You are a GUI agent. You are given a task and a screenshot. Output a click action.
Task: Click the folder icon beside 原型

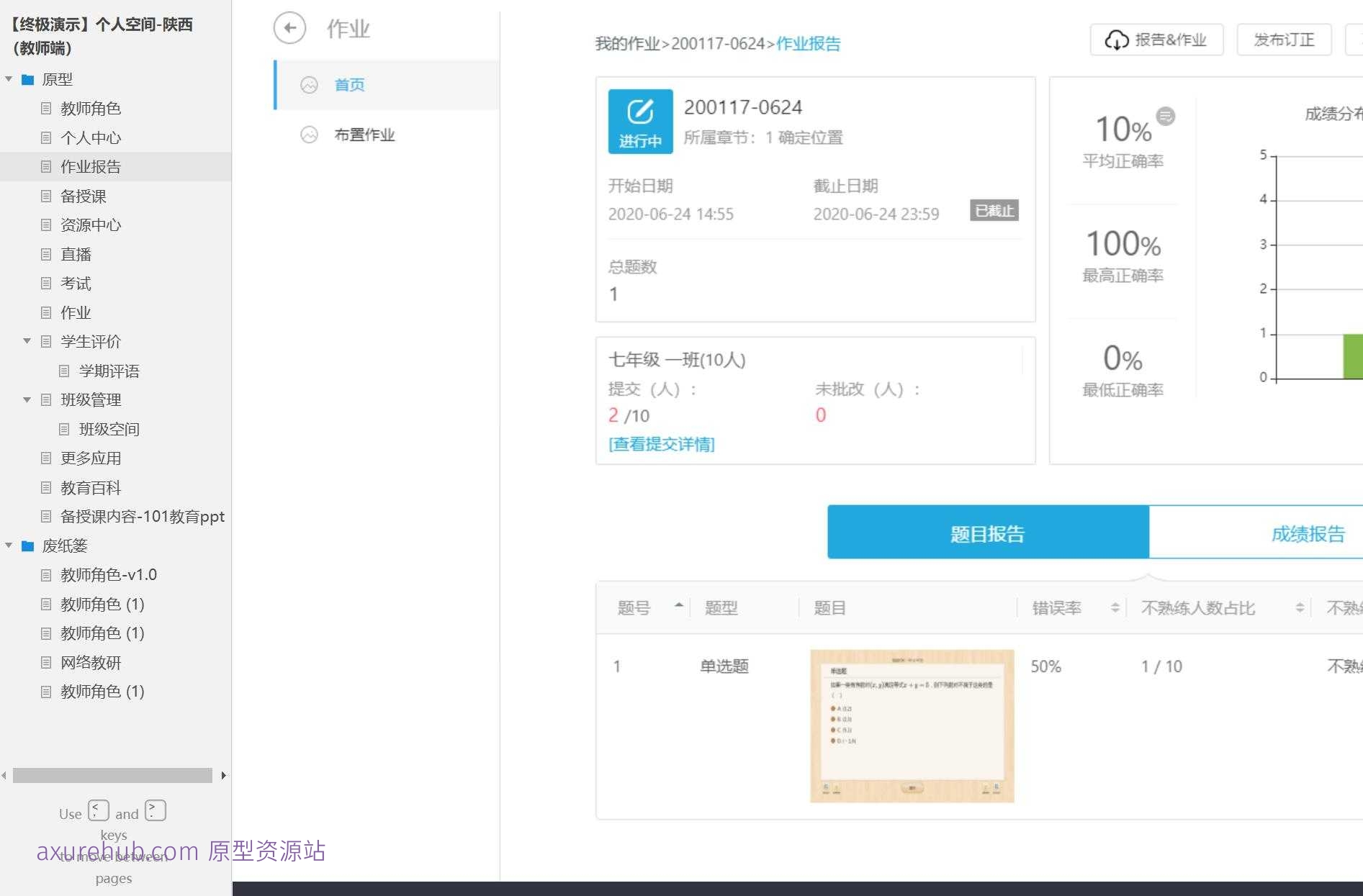coord(28,79)
